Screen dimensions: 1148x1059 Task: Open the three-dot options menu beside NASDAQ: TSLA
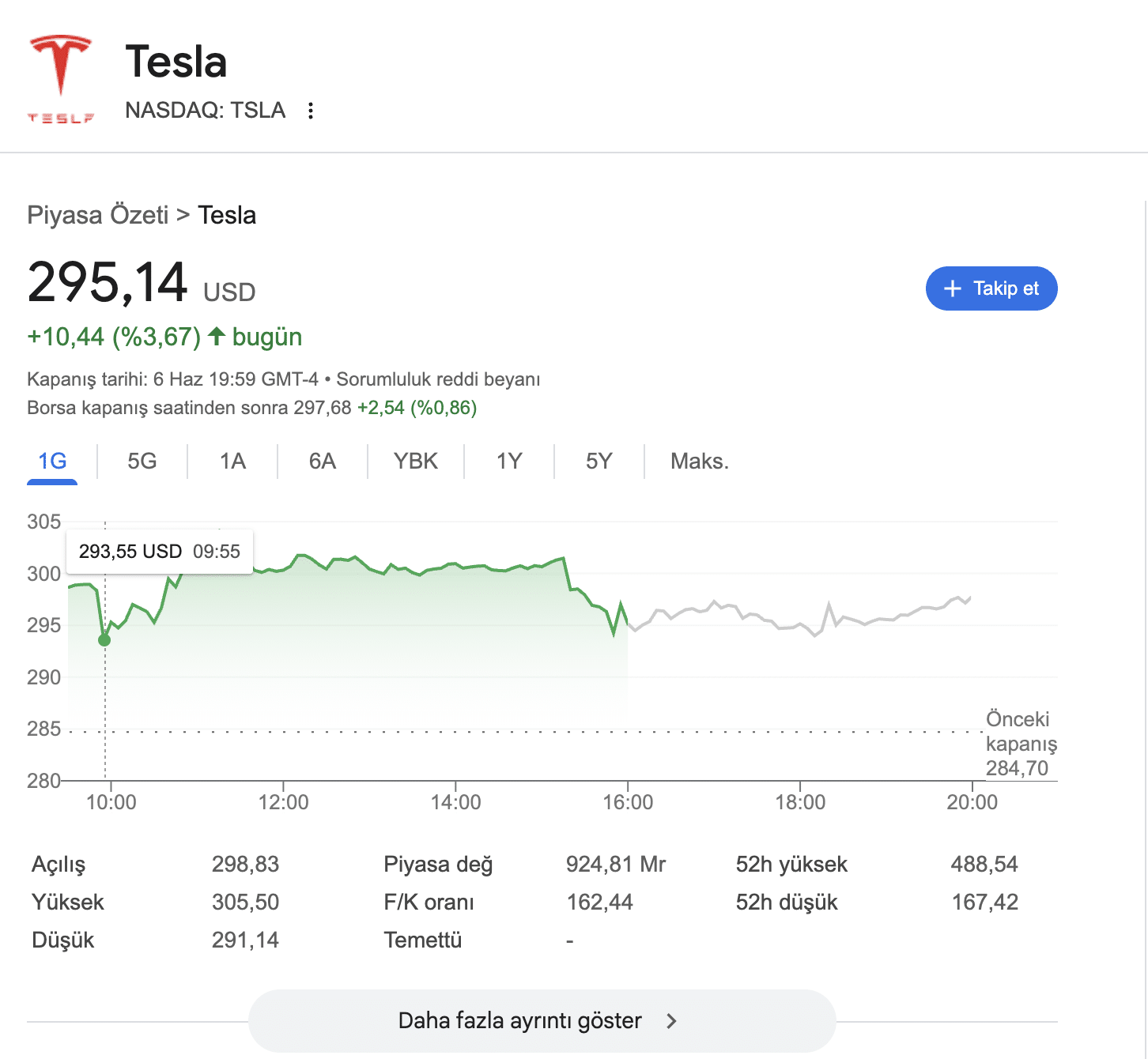[x=311, y=111]
